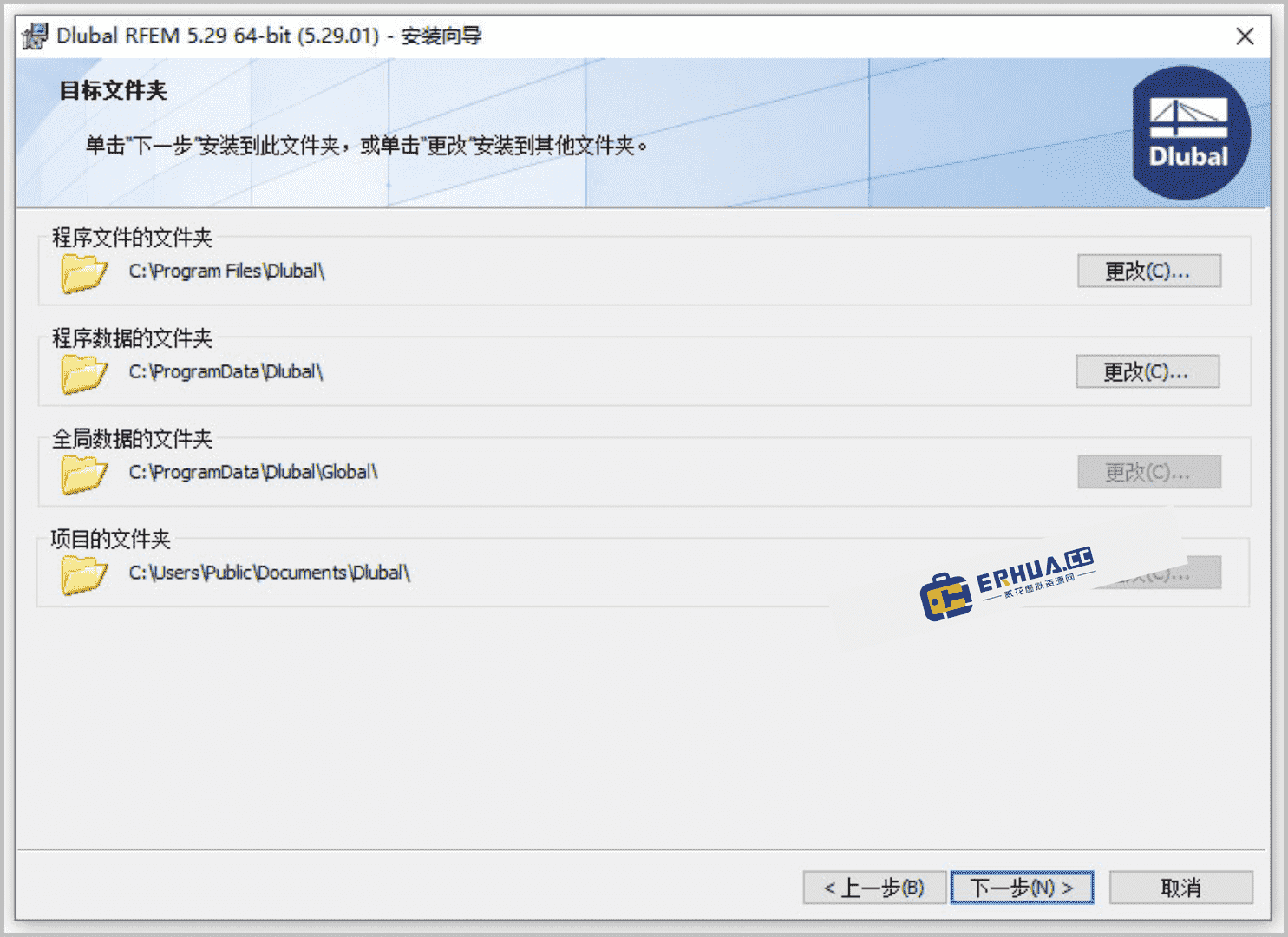Click the C:\Program Files\Dlubal\ path text
Image resolution: width=1288 pixels, height=937 pixels.
click(x=226, y=271)
